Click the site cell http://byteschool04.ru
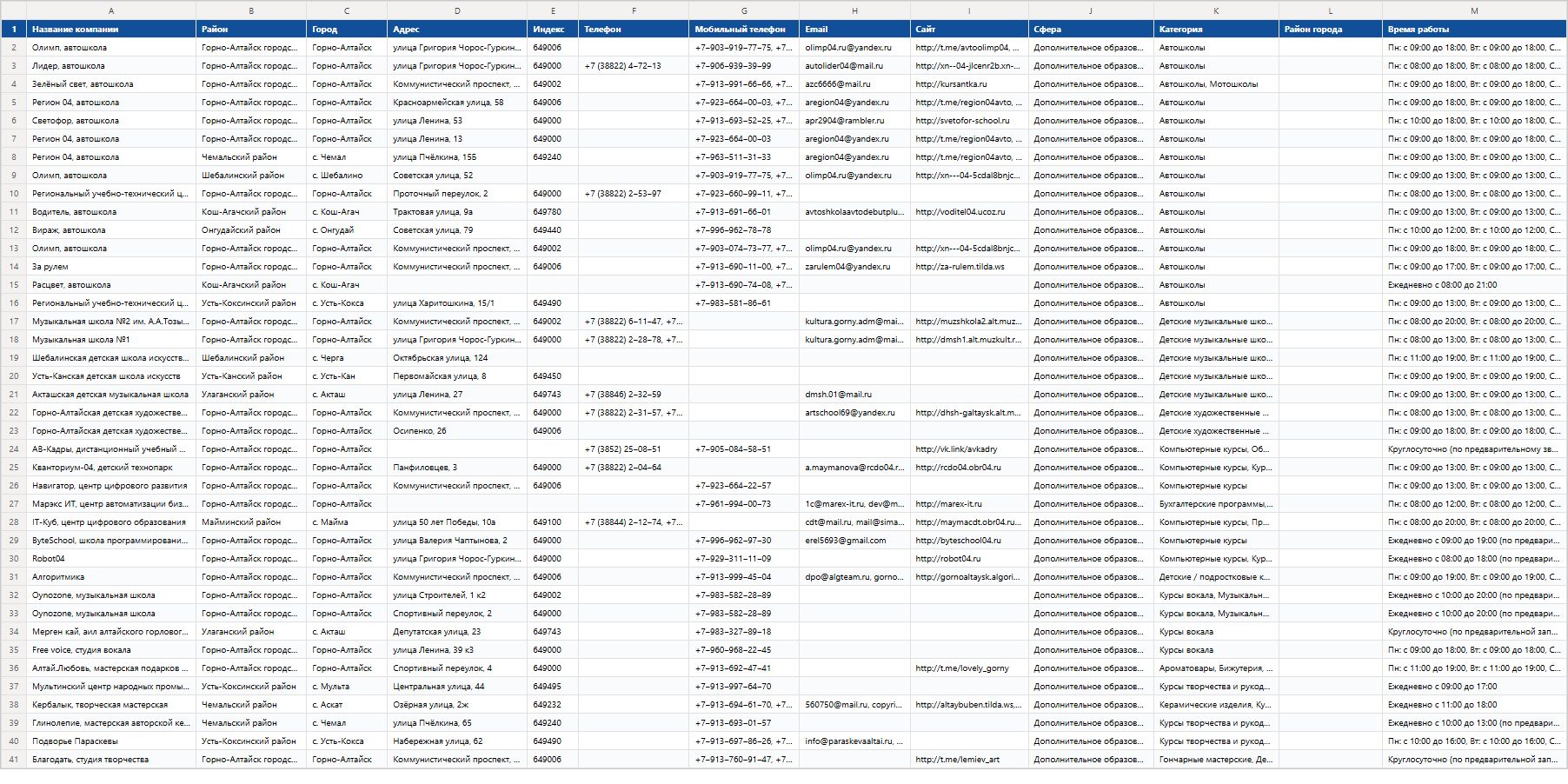The image size is (1568, 784). pos(969,541)
